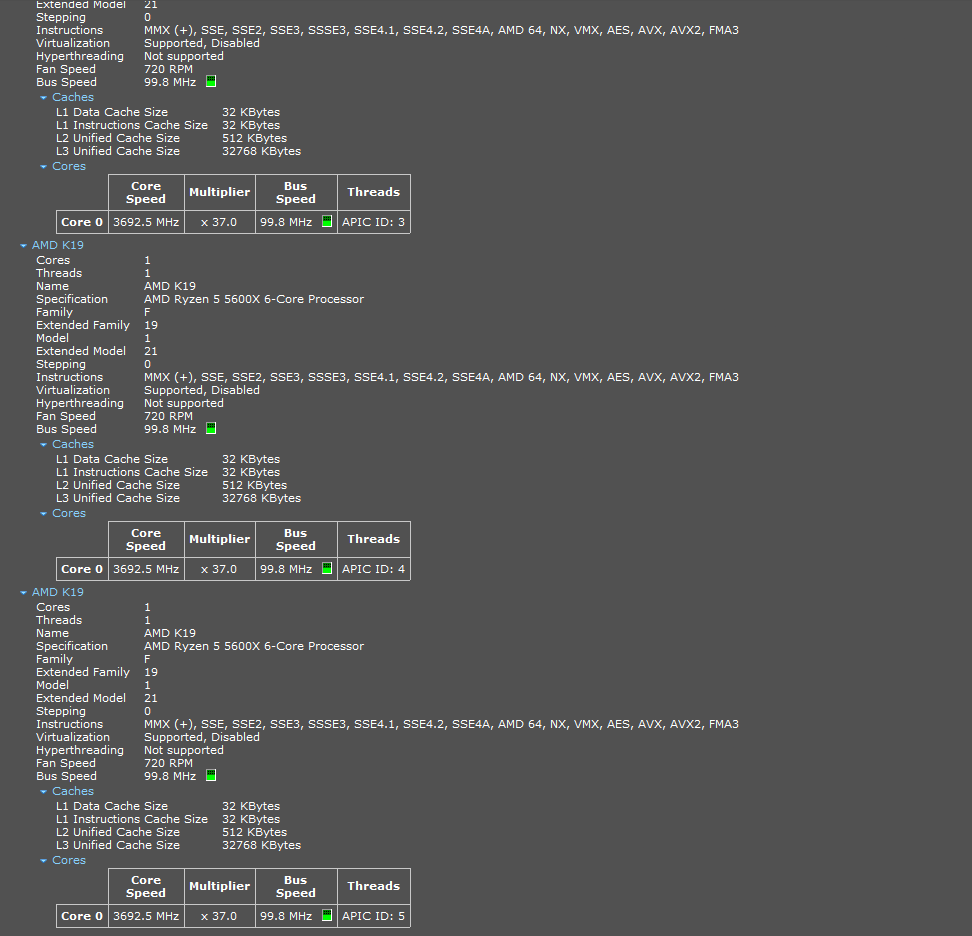
Task: Click 720 RPM in the bottom block's Fan Speed row
Action: pos(168,764)
